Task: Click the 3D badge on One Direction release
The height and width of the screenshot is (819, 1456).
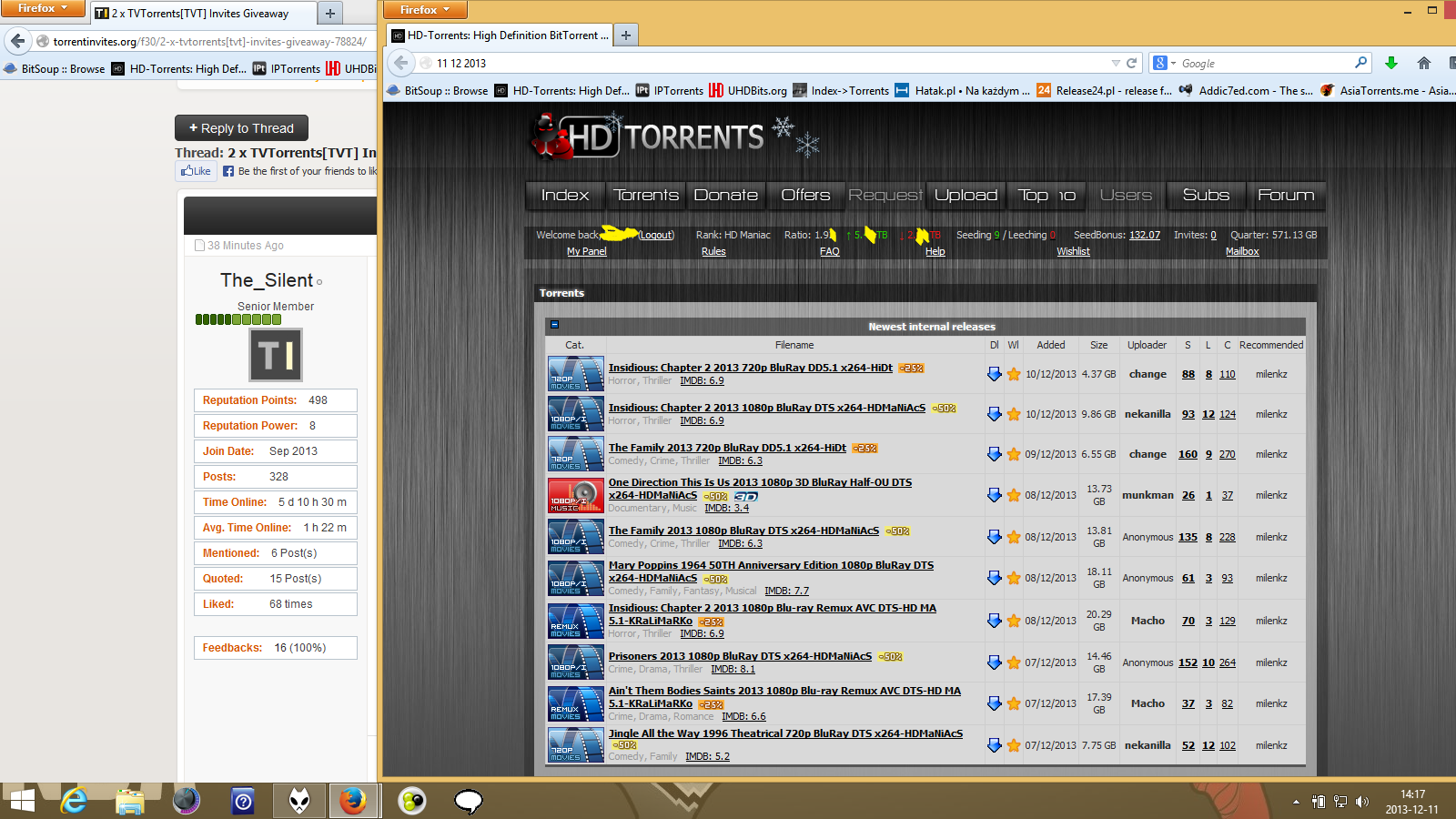Action: pos(746,496)
